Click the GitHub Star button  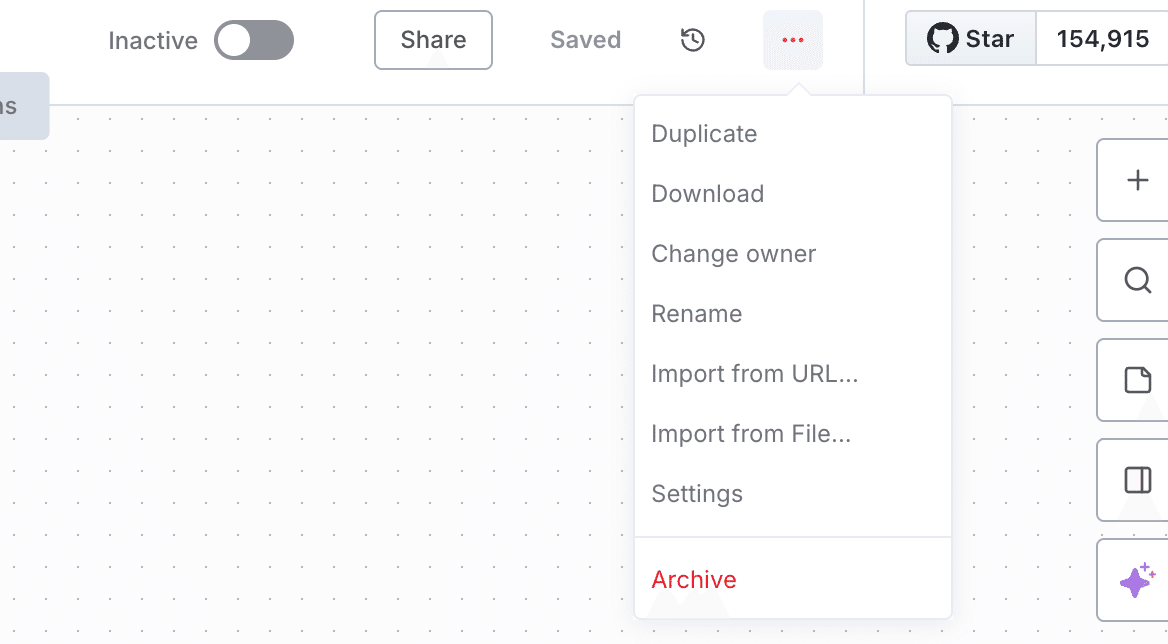click(970, 40)
